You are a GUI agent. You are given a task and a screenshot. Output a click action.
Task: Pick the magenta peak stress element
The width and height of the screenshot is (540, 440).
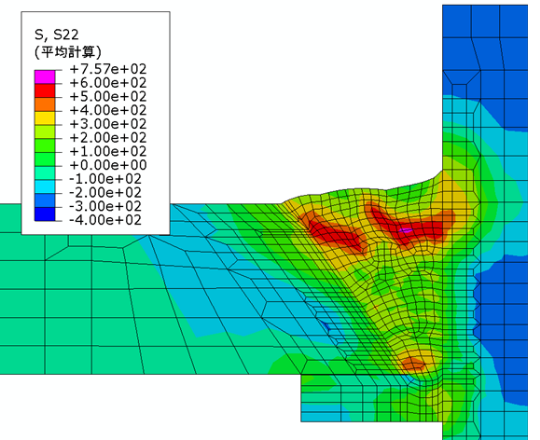click(406, 230)
